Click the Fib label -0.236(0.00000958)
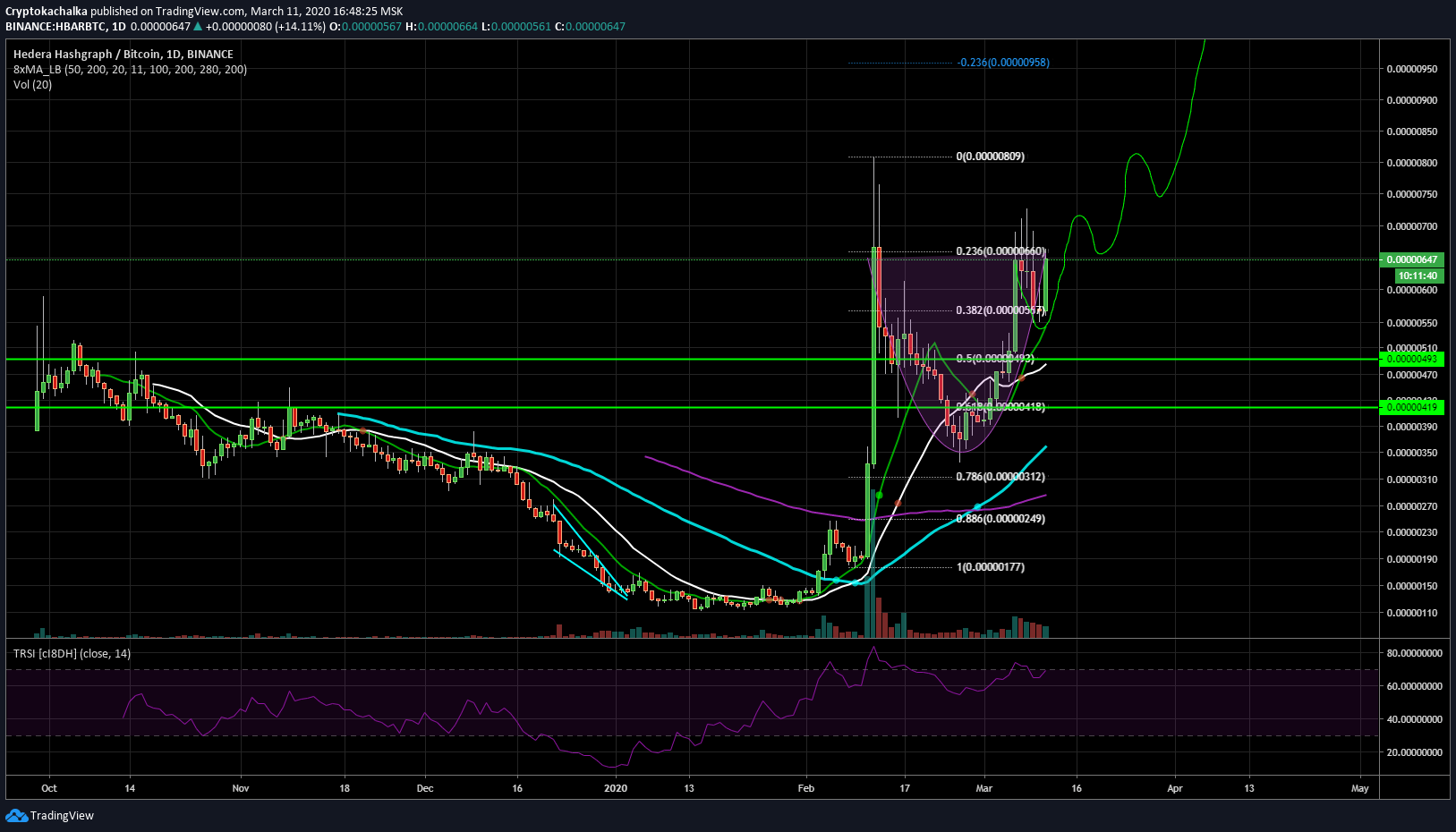 1003,63
